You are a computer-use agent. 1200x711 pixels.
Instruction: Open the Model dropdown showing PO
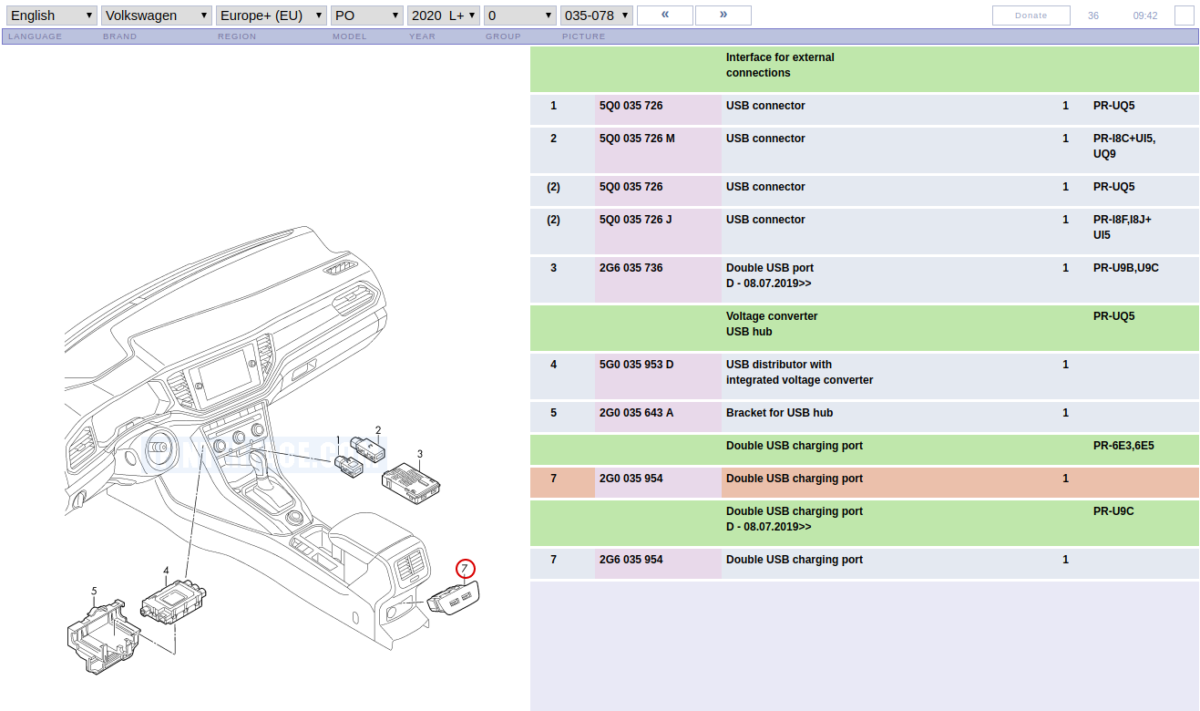click(367, 15)
